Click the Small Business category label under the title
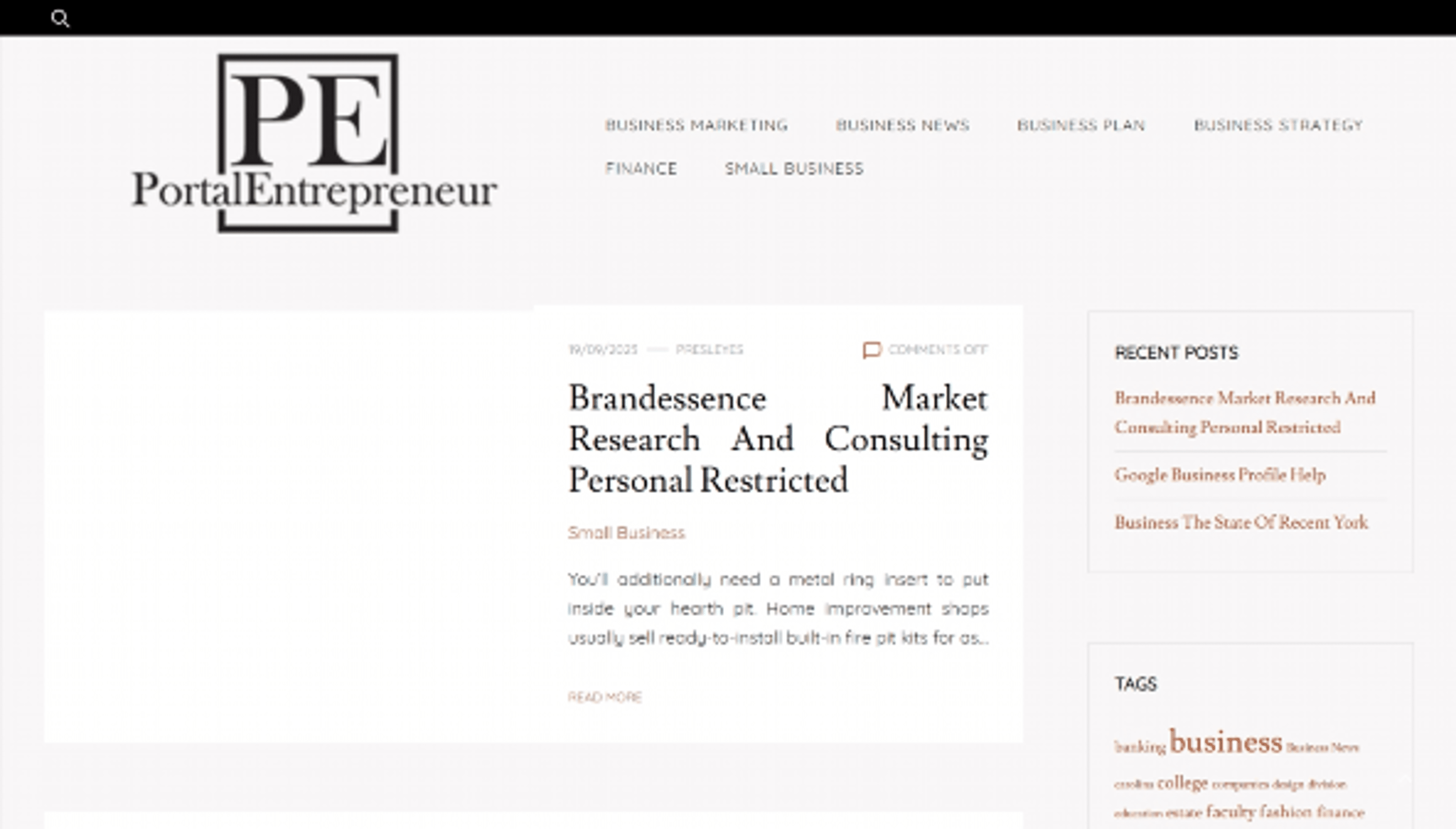Image resolution: width=1456 pixels, height=829 pixels. (626, 532)
